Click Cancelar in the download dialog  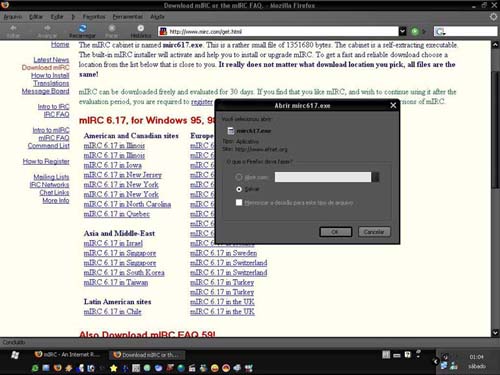(374, 232)
